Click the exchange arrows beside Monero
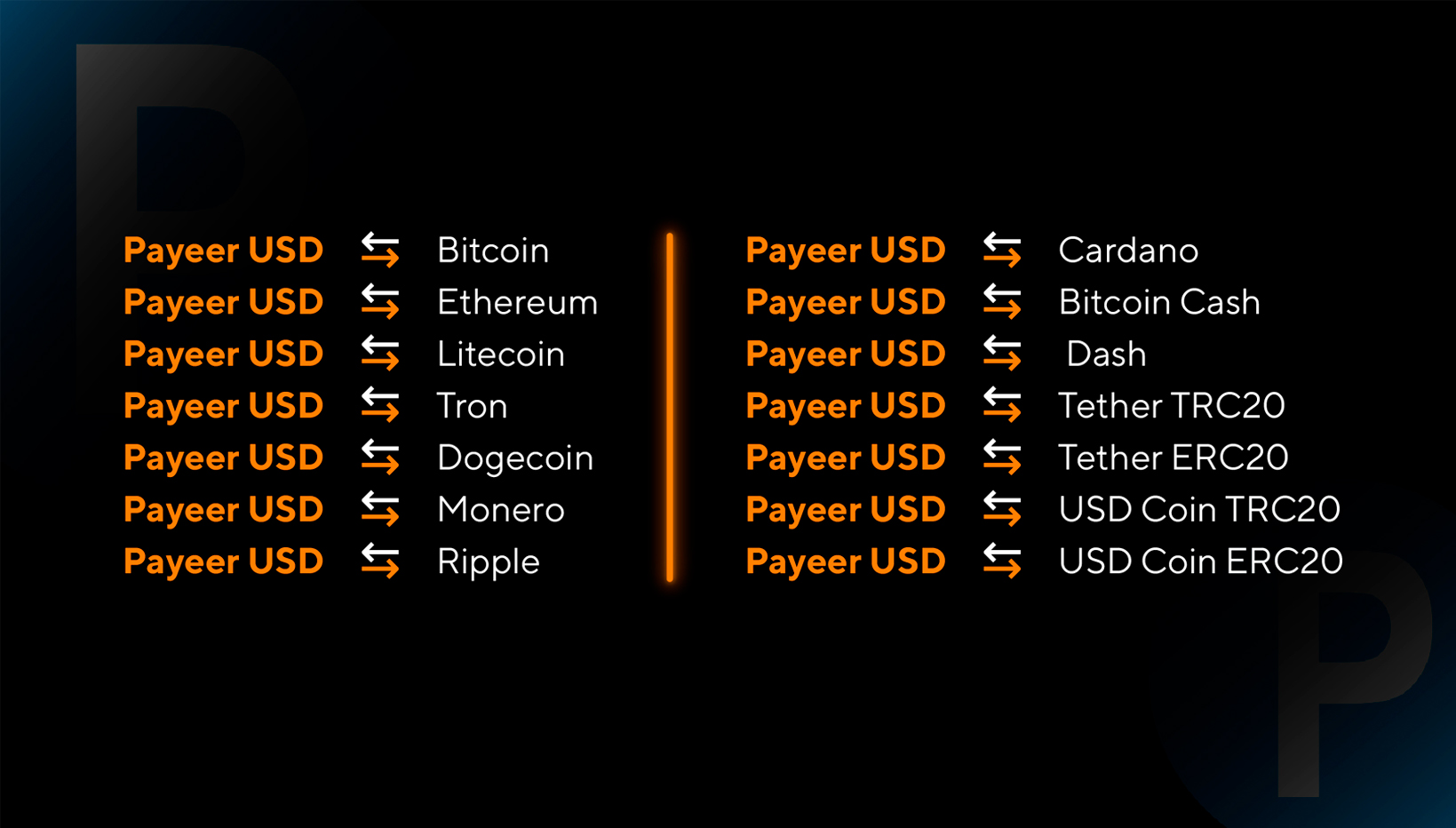The image size is (1456, 828). pyautogui.click(x=380, y=509)
